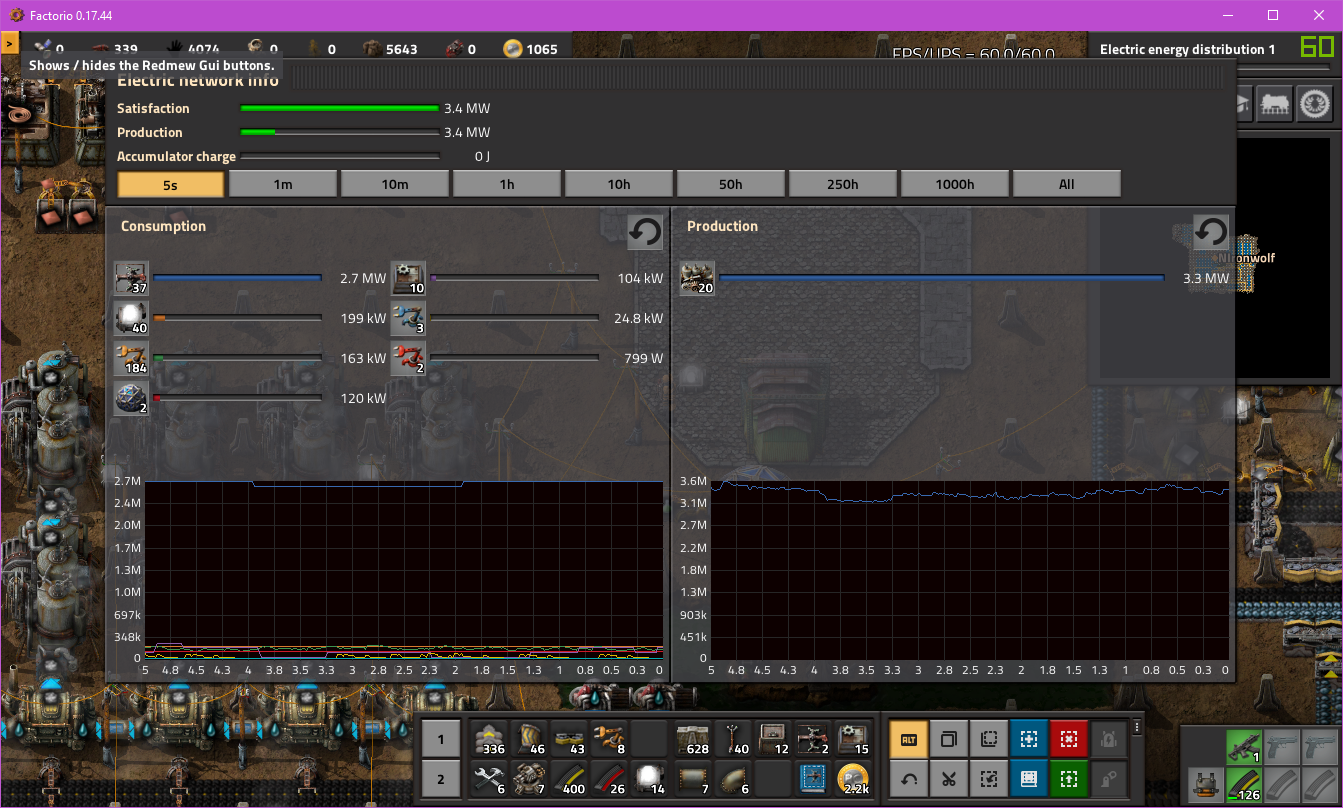Viewport: 1343px width, 808px height.
Task: Select the 50h time range
Action: (x=731, y=184)
